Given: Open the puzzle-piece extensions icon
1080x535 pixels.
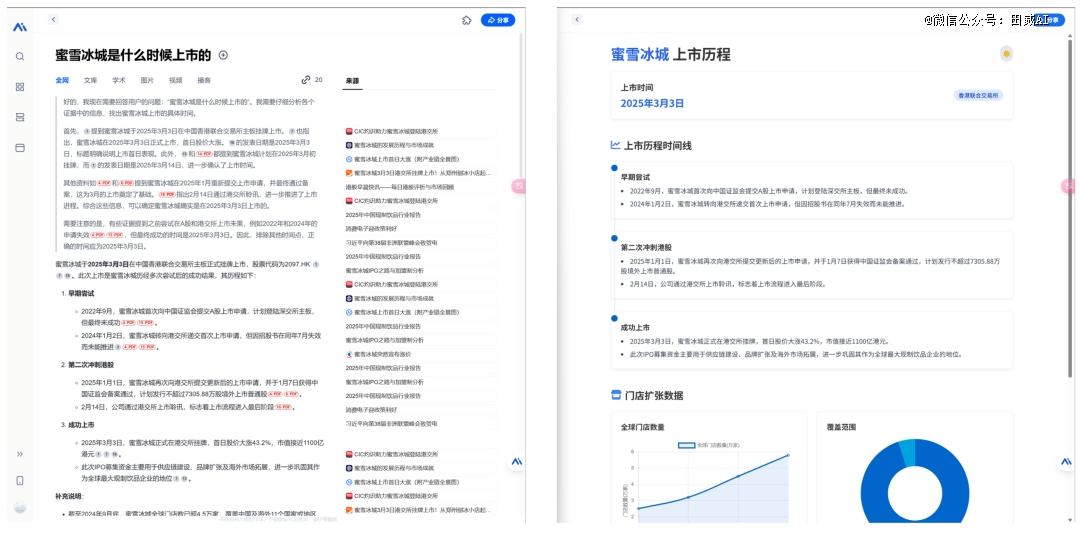Looking at the screenshot, I should [466, 21].
